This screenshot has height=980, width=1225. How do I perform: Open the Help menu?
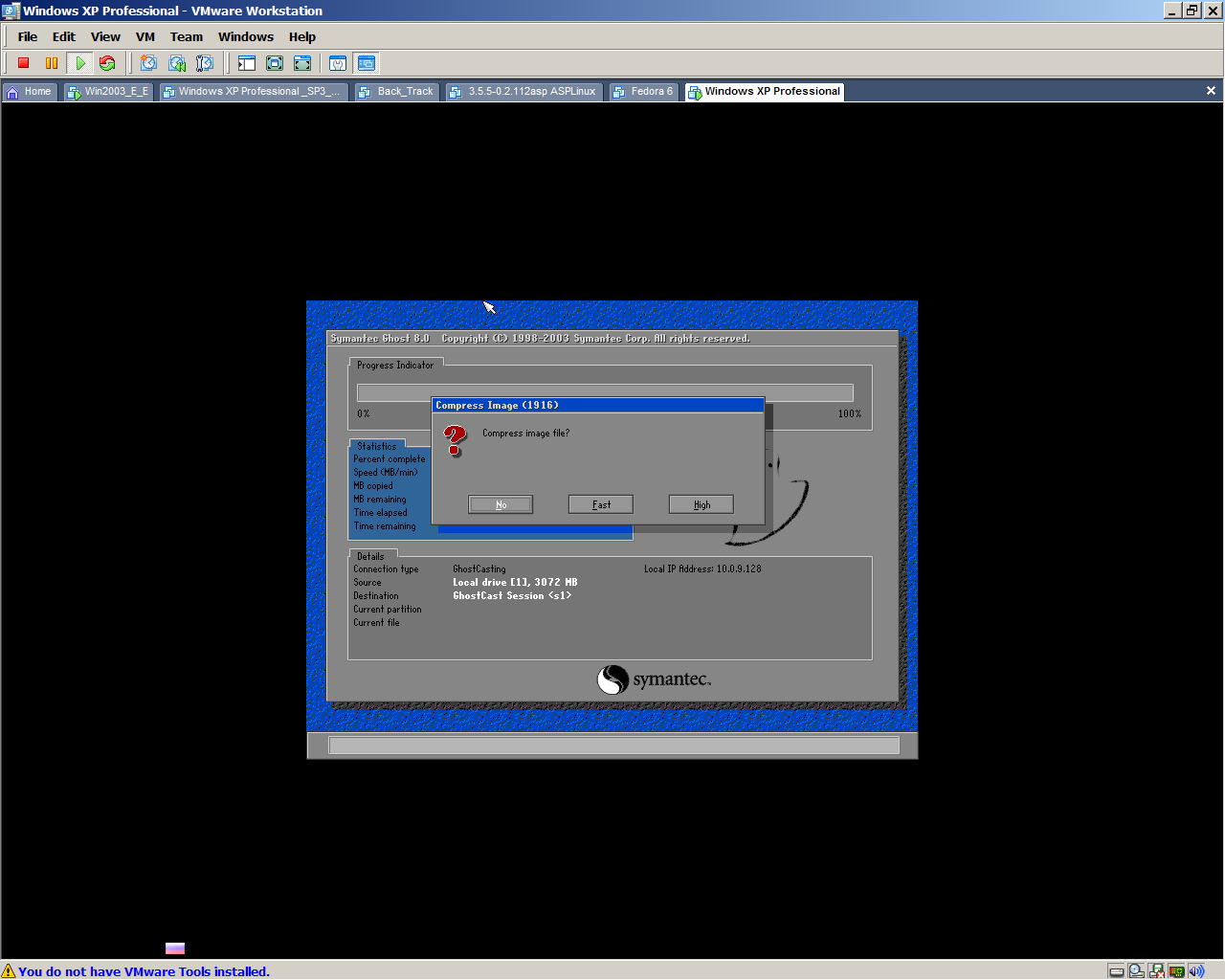point(302,36)
